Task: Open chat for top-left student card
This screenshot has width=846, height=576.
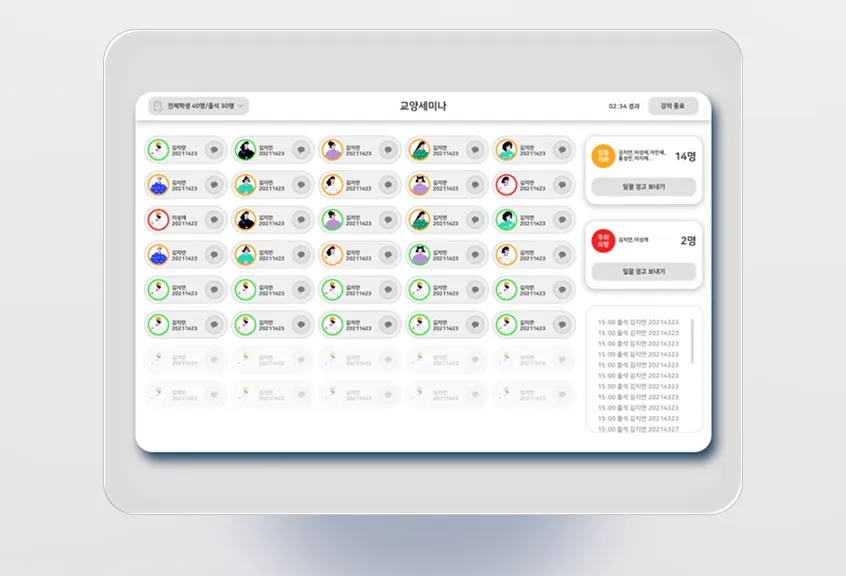Action: tap(213, 150)
